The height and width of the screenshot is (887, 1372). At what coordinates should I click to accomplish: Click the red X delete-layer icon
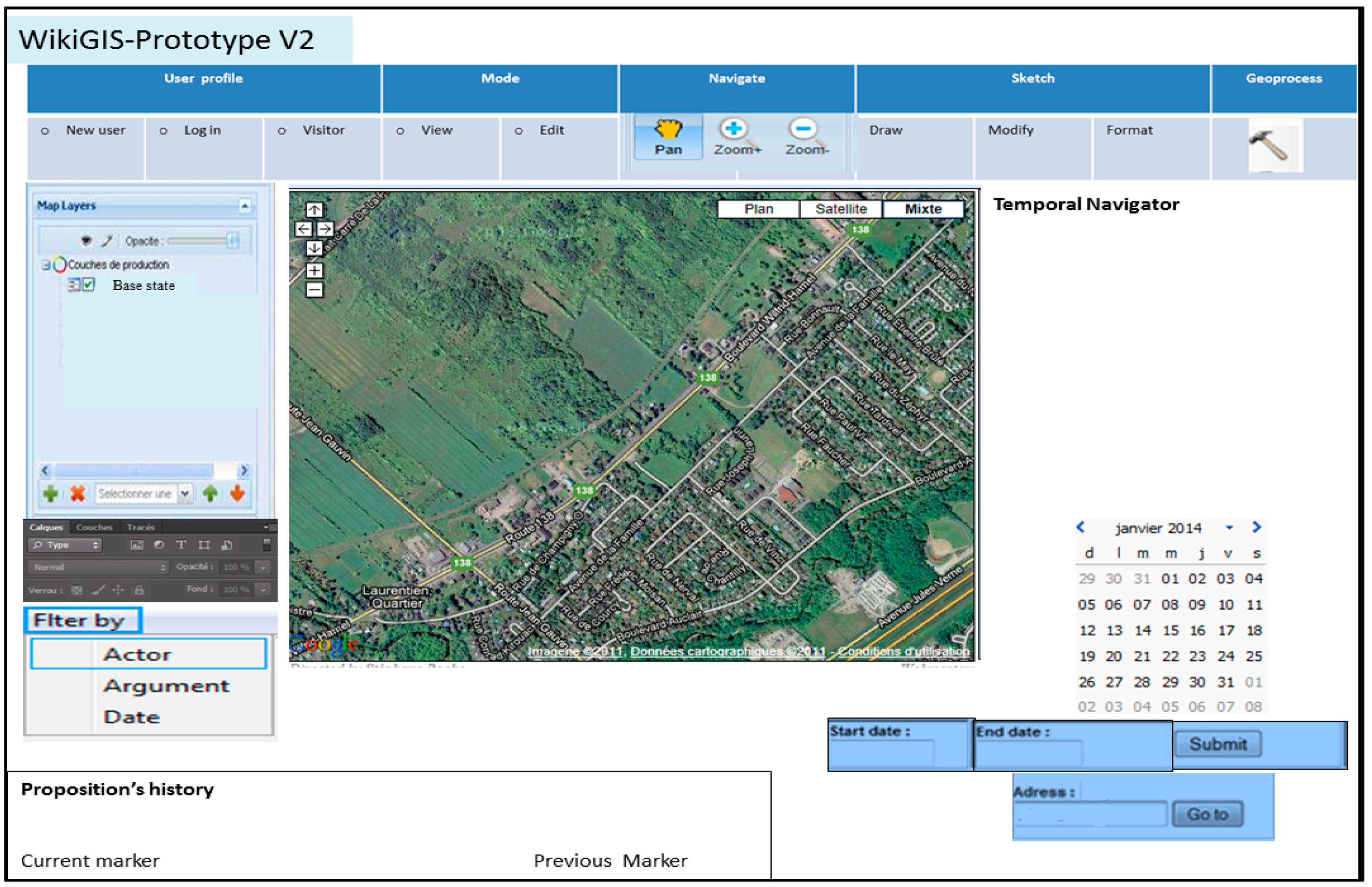pos(78,493)
